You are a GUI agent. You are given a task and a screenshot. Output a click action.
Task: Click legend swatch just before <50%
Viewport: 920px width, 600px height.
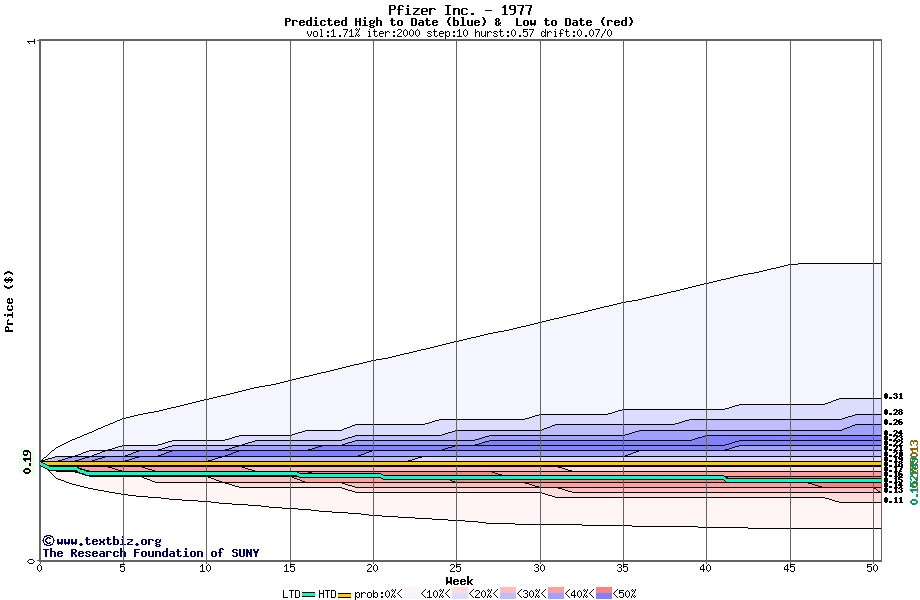point(604,594)
